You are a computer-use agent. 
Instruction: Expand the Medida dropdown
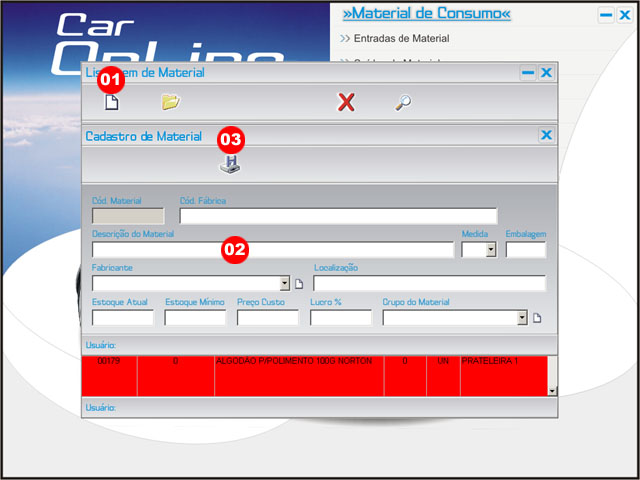pyautogui.click(x=491, y=250)
